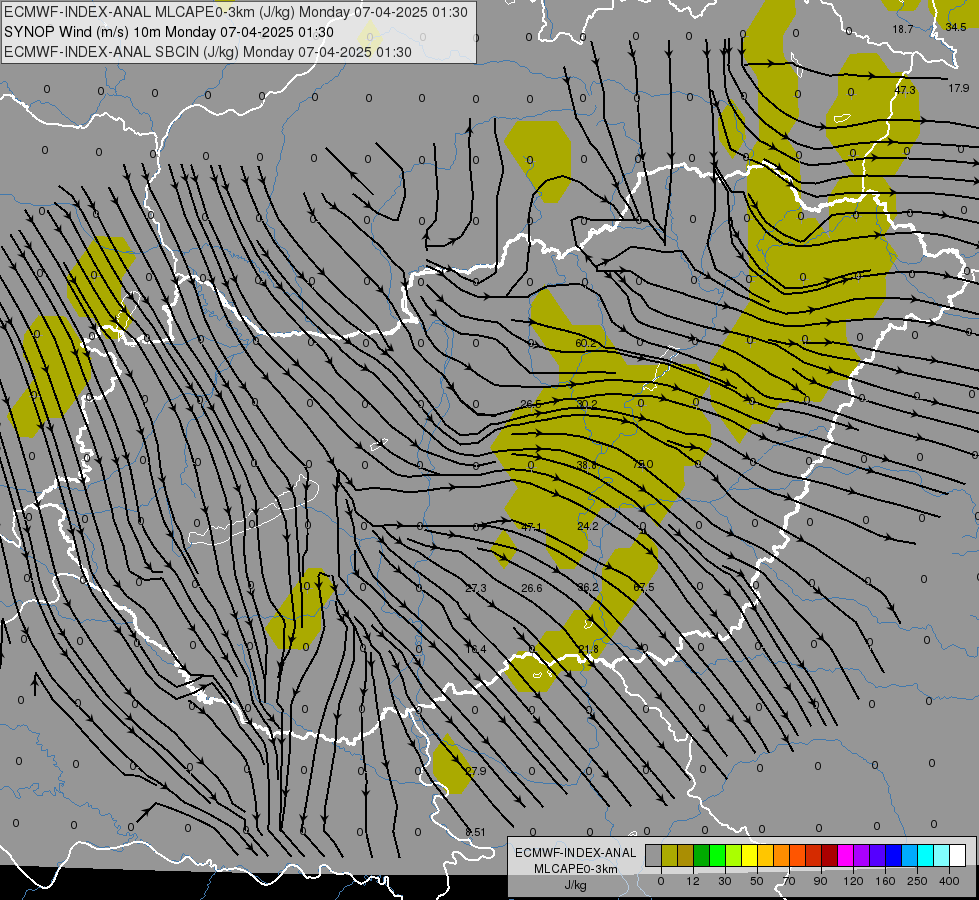Click the bright cyan legend swatch
The height and width of the screenshot is (900, 979).
click(926, 855)
